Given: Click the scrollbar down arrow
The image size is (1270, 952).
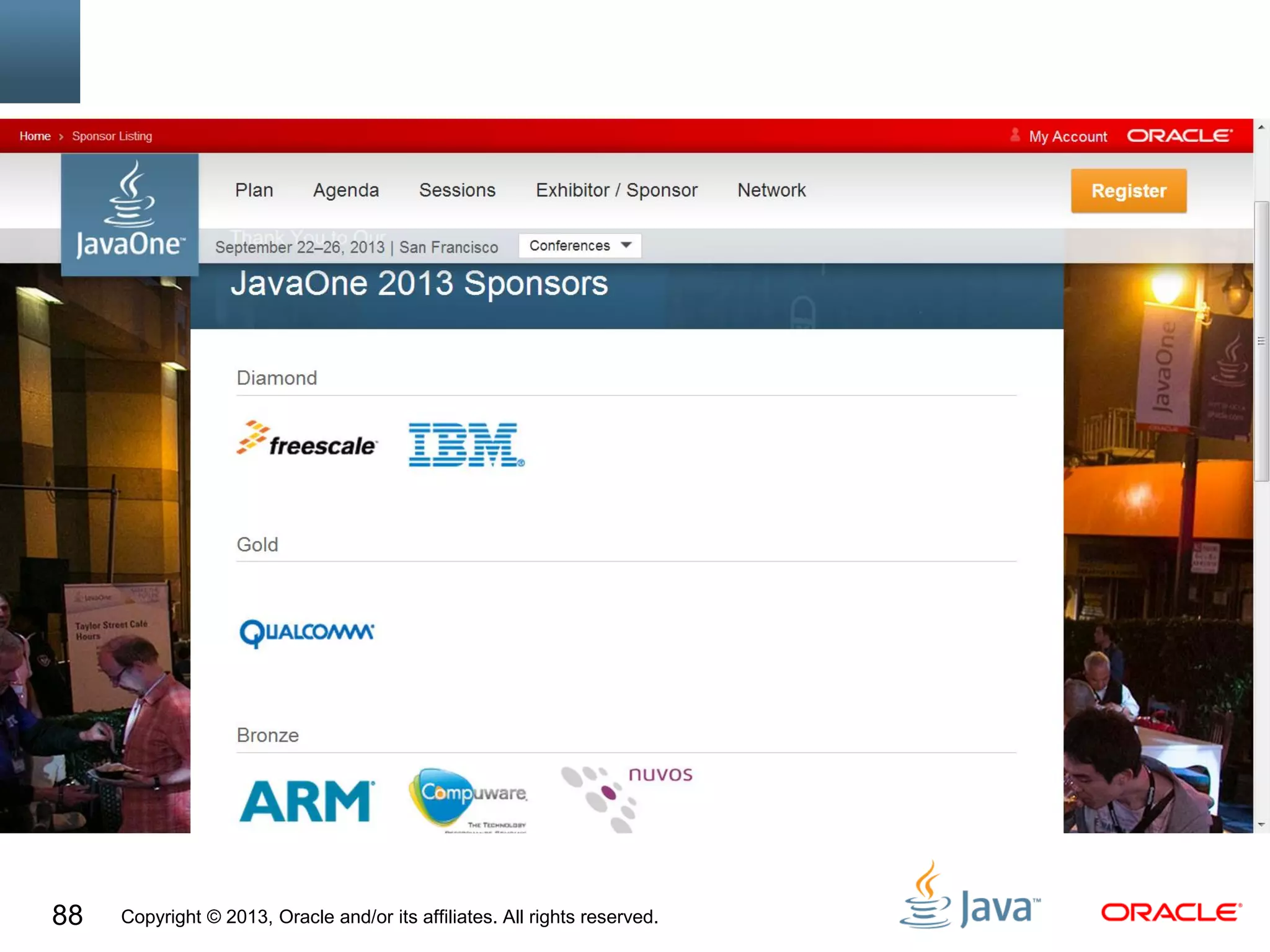Looking at the screenshot, I should pyautogui.click(x=1261, y=825).
